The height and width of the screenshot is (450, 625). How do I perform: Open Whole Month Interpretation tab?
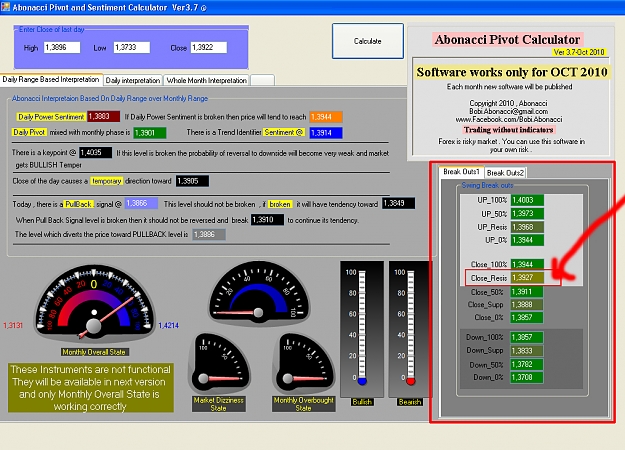(x=206, y=80)
